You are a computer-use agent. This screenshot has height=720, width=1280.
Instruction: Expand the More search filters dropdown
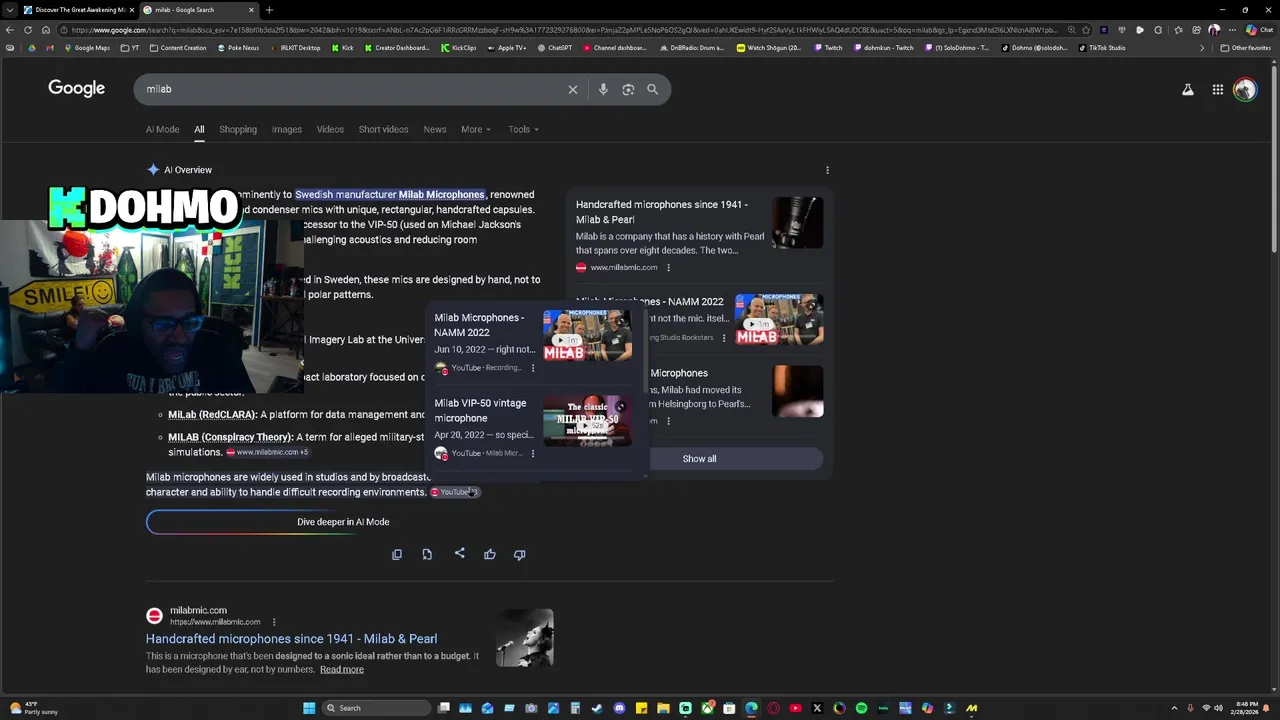[x=475, y=129]
